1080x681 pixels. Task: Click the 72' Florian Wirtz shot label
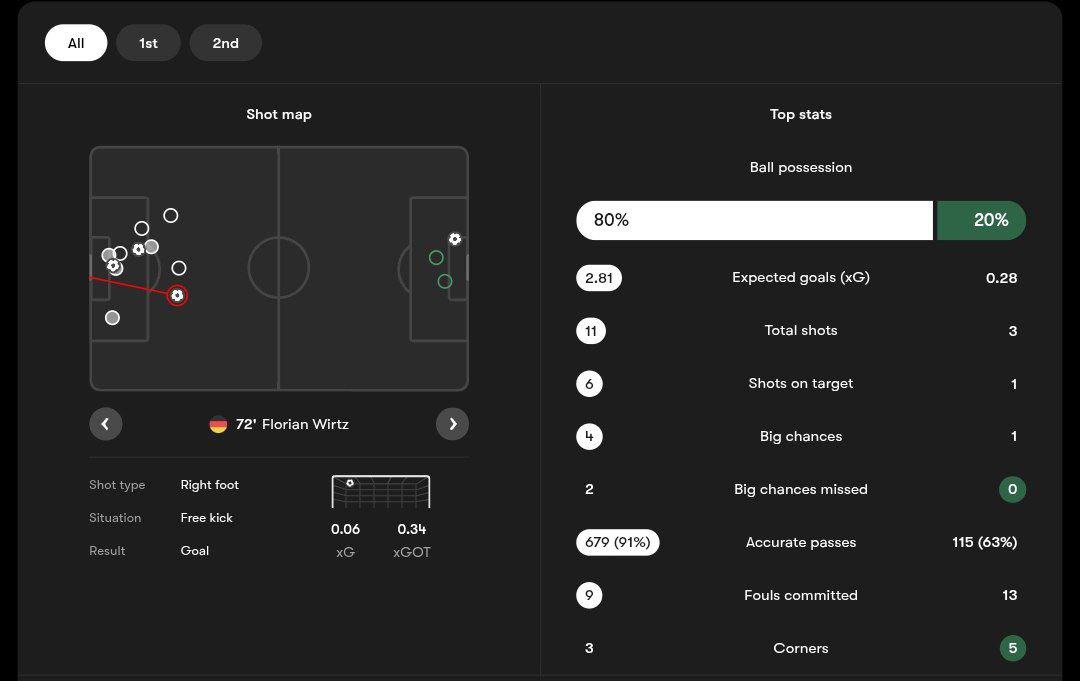click(292, 424)
